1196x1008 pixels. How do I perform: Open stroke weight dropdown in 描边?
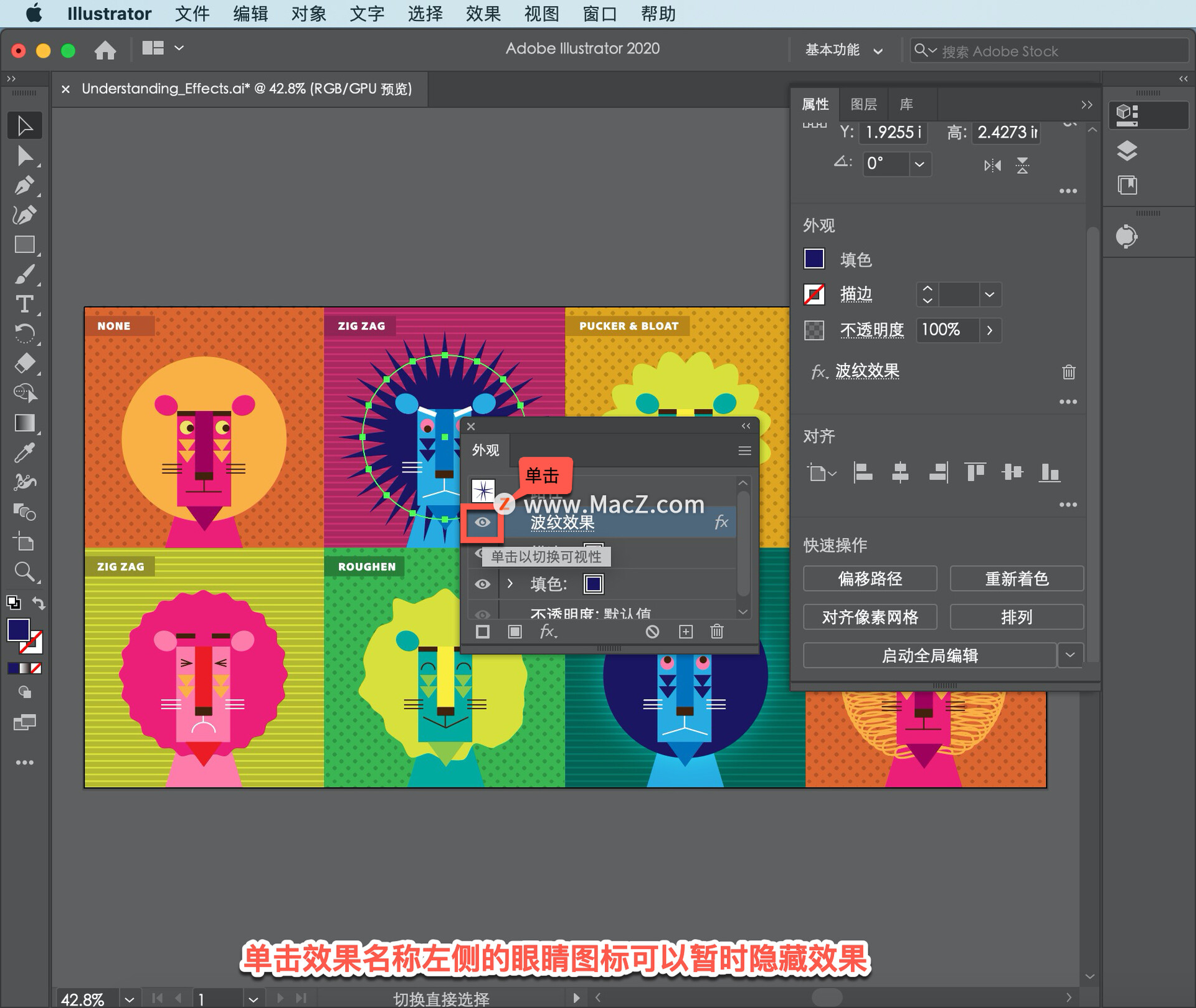click(x=989, y=294)
